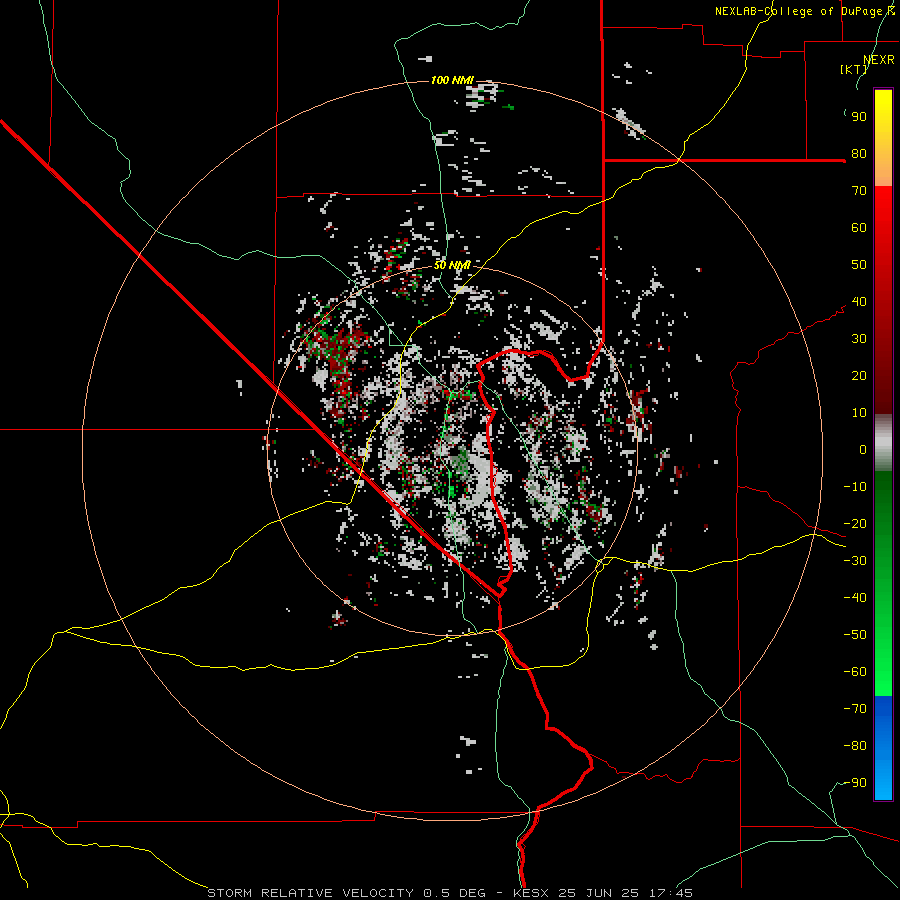The width and height of the screenshot is (900, 900).
Task: Click the 20 value on the velocity scale
Action: pos(859,376)
